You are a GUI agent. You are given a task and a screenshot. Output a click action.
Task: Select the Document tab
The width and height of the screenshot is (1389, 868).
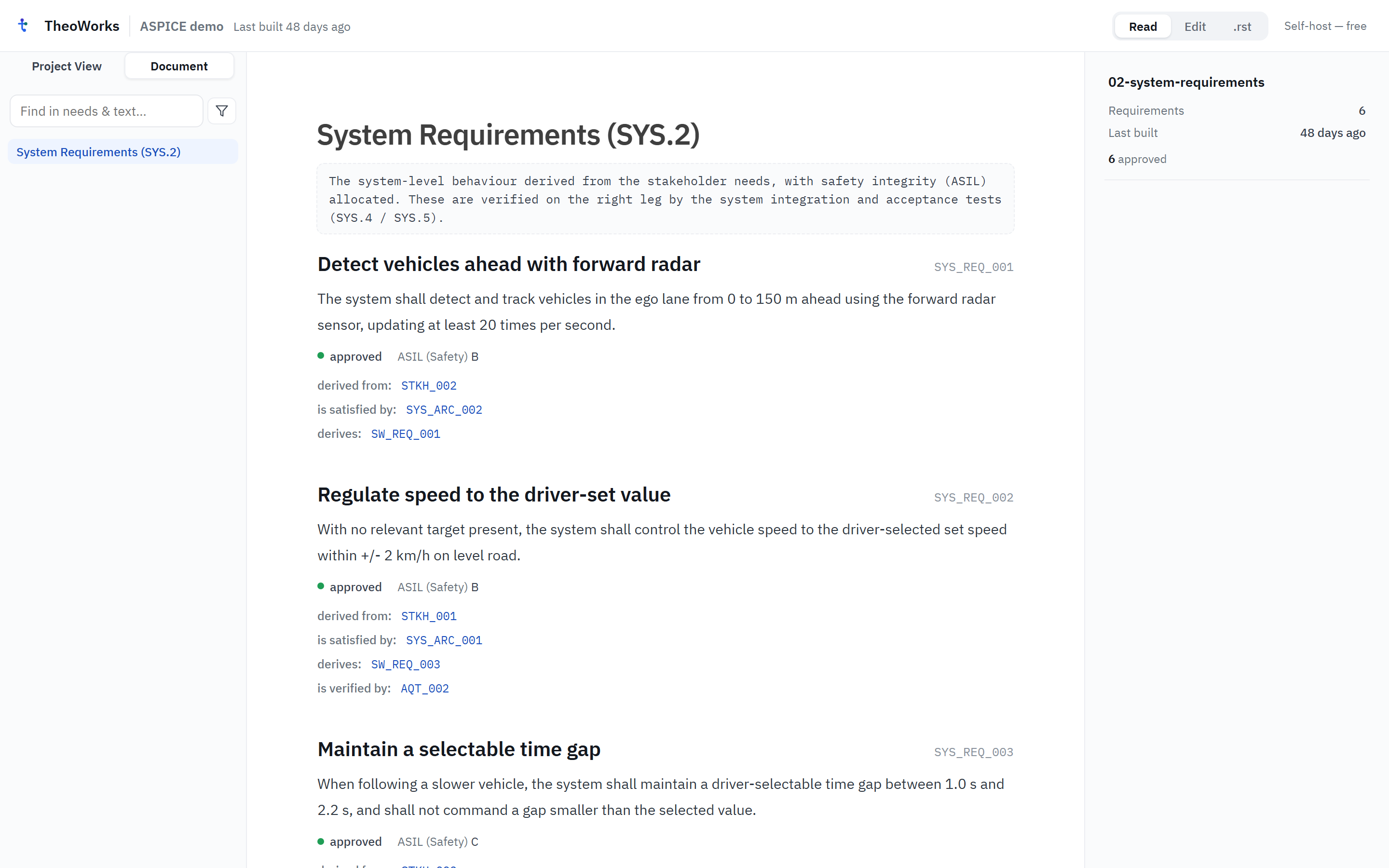pyautogui.click(x=179, y=66)
